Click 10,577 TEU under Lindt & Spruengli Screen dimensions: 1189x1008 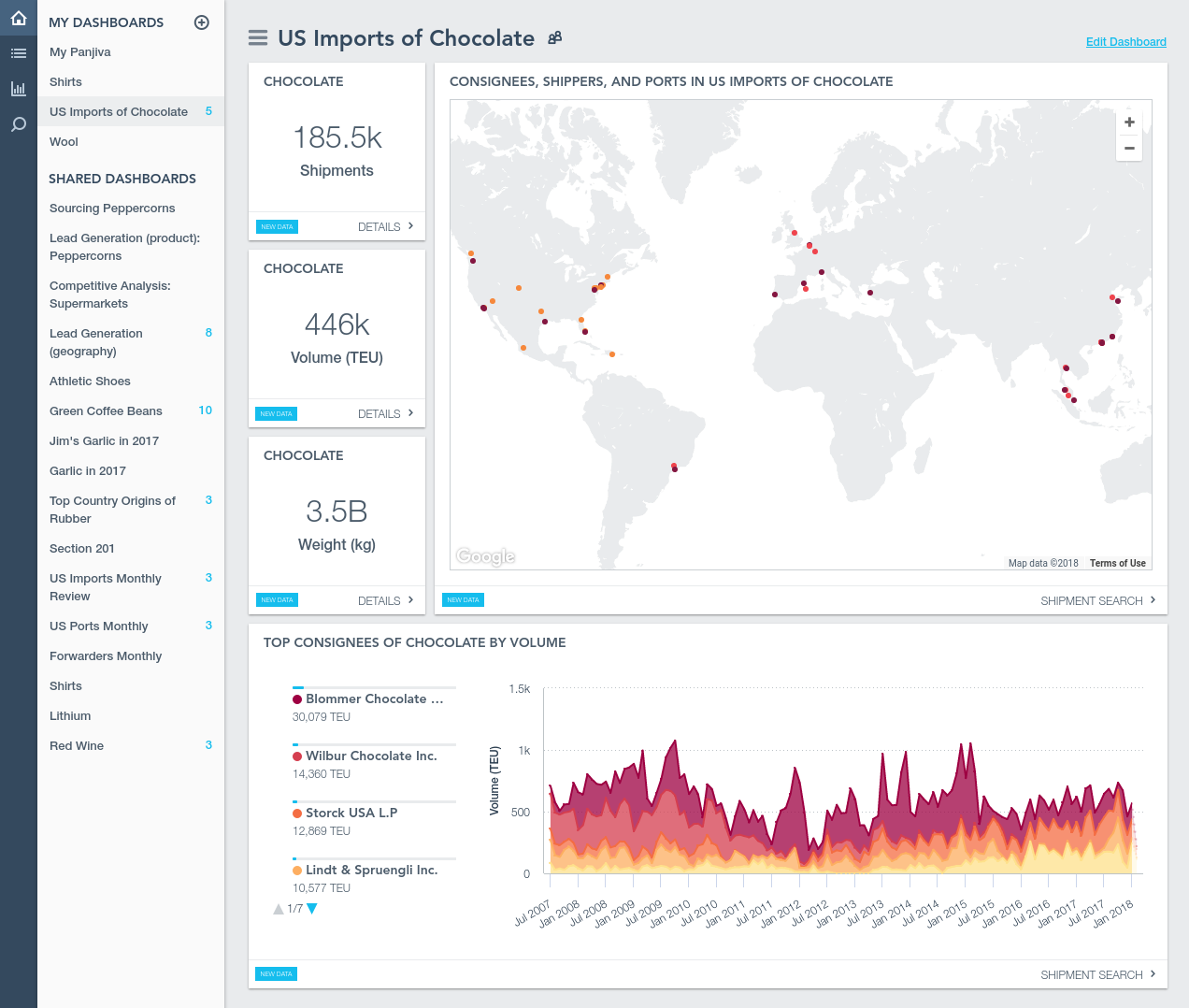(322, 888)
